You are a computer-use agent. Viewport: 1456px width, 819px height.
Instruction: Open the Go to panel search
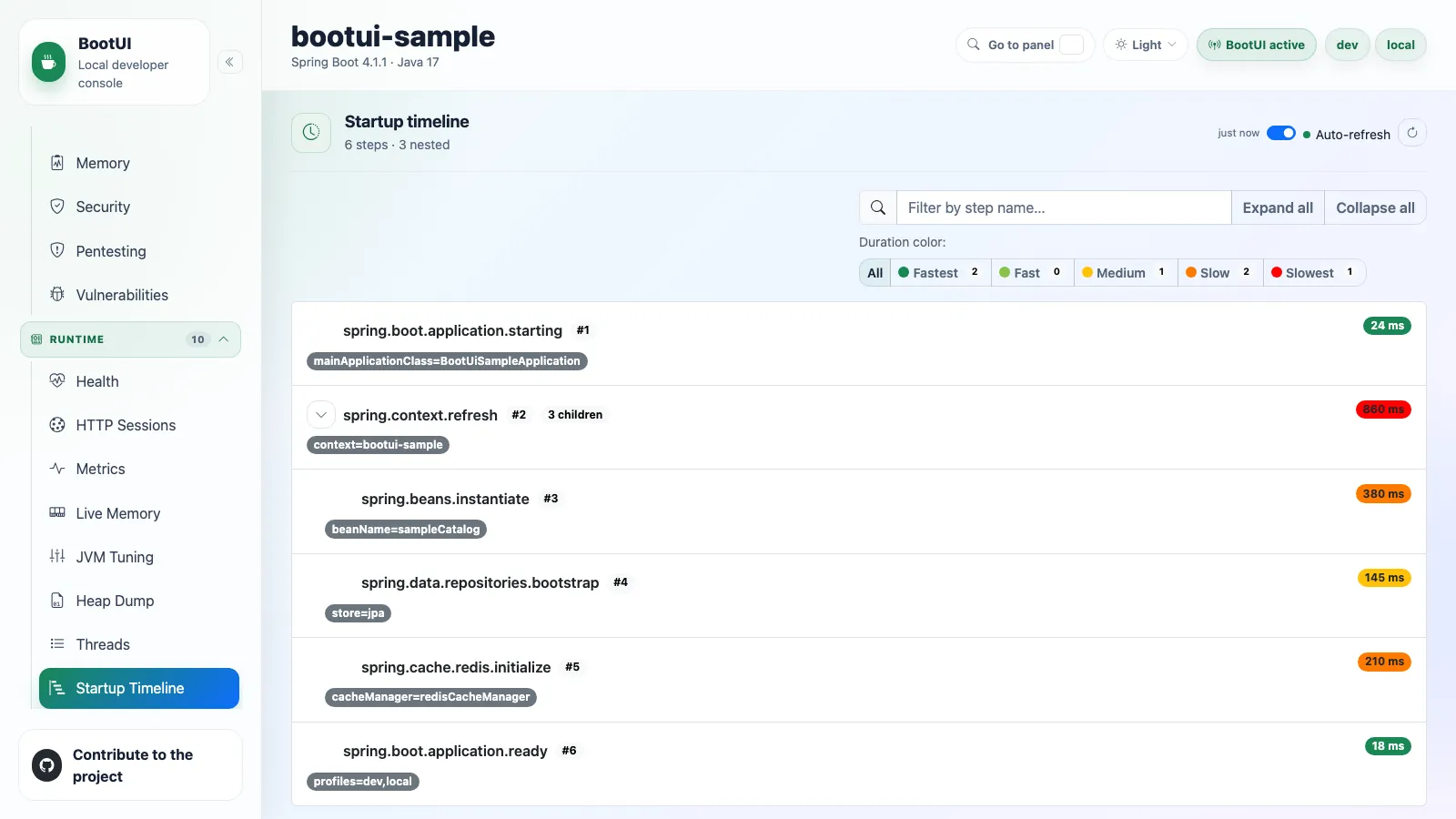pyautogui.click(x=1026, y=45)
